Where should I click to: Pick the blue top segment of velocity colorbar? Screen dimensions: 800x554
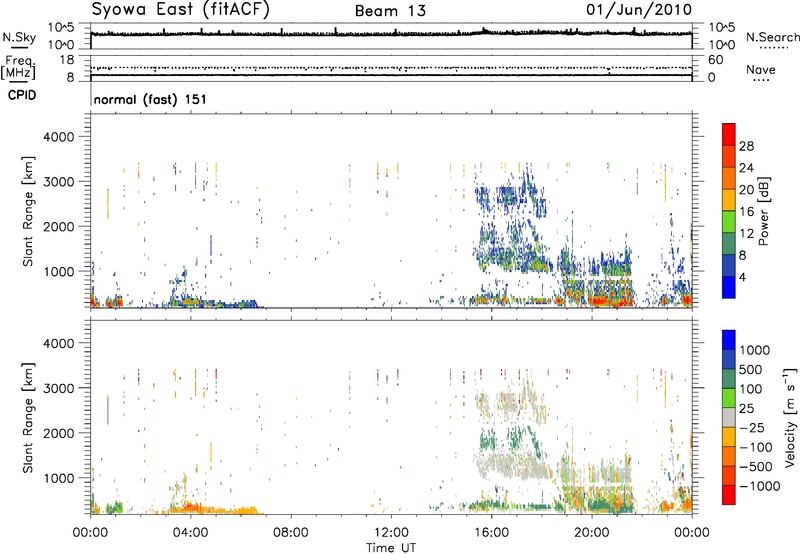pos(729,340)
